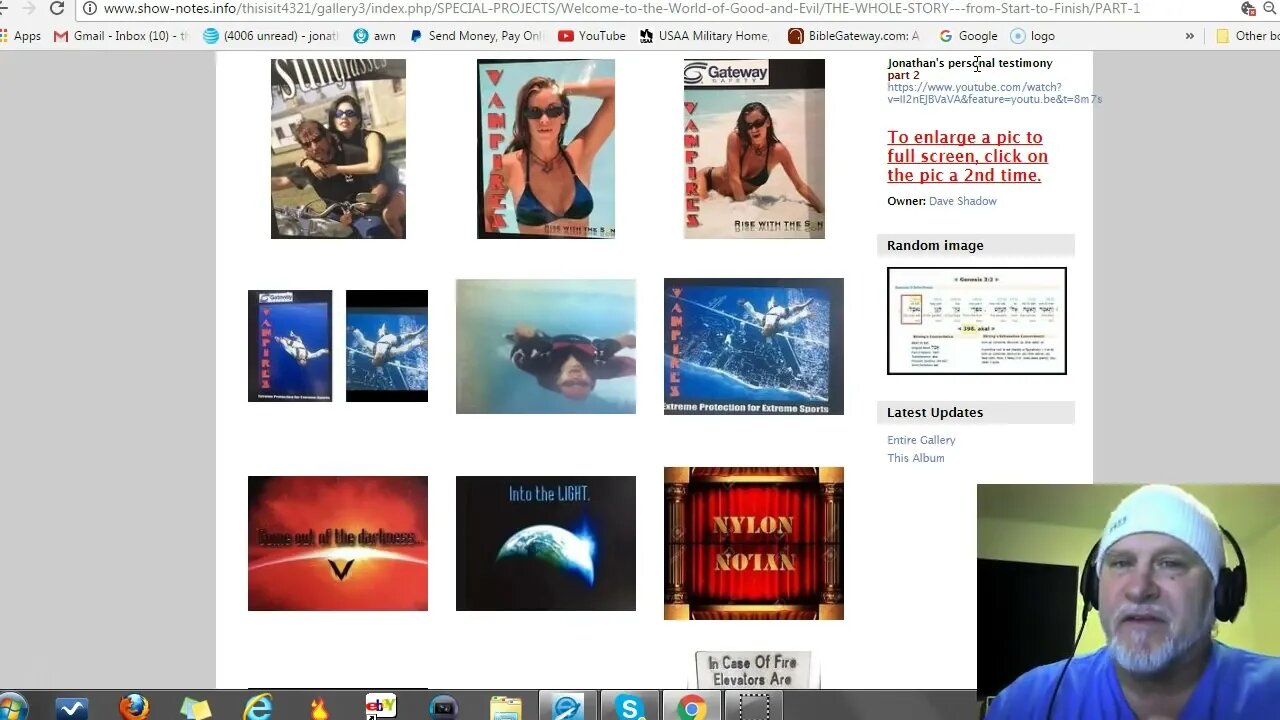This screenshot has height=720, width=1280.
Task: Open owner Dave Shadow profile link
Action: tap(962, 201)
